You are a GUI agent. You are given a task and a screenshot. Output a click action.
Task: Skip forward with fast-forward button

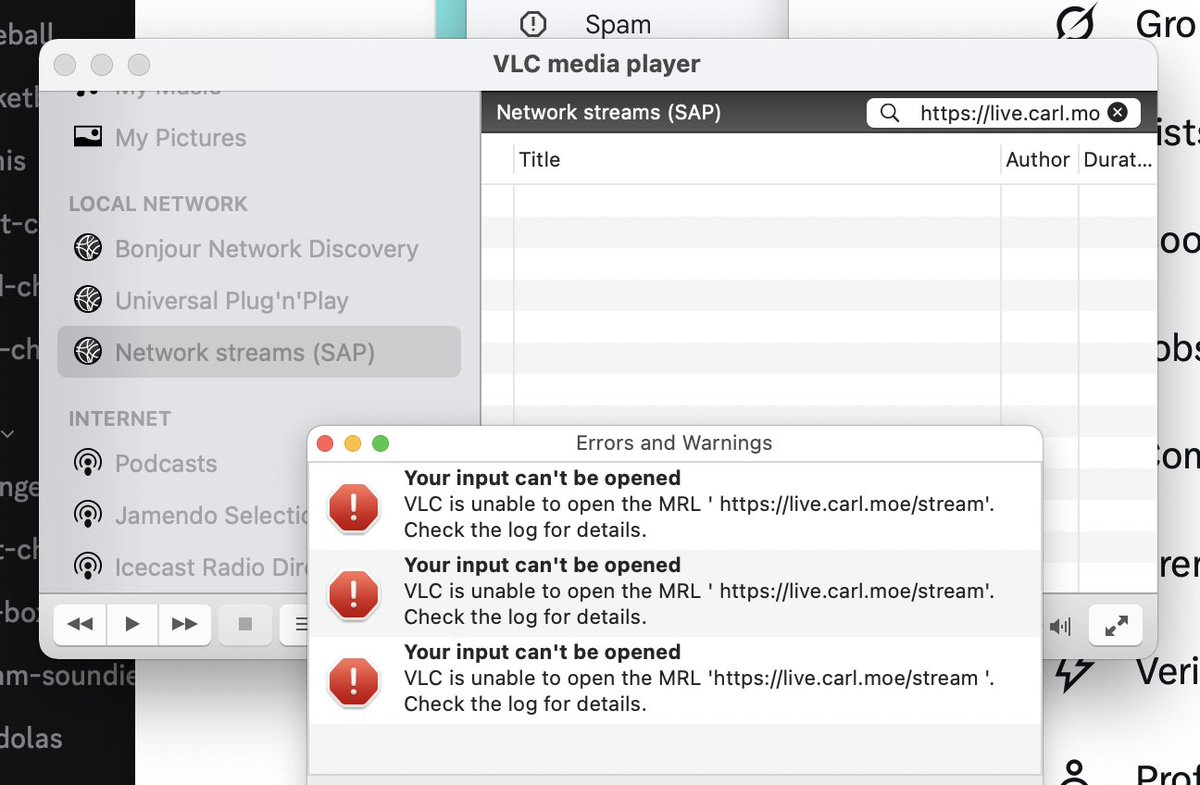coord(184,624)
